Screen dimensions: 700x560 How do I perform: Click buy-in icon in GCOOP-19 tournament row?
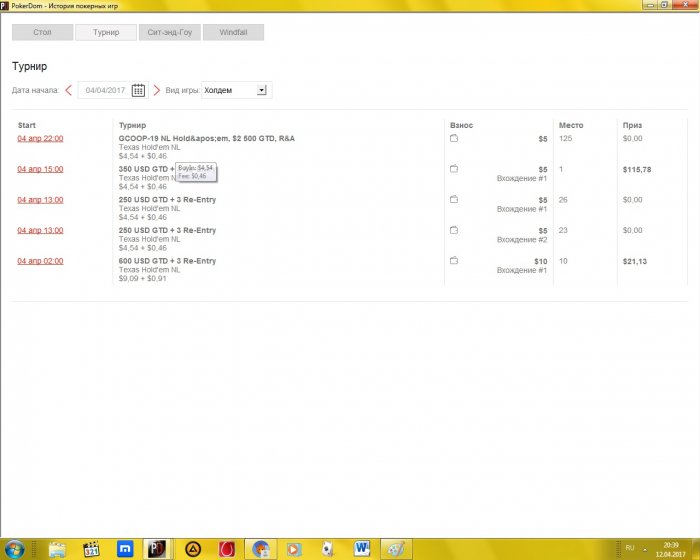pyautogui.click(x=454, y=139)
